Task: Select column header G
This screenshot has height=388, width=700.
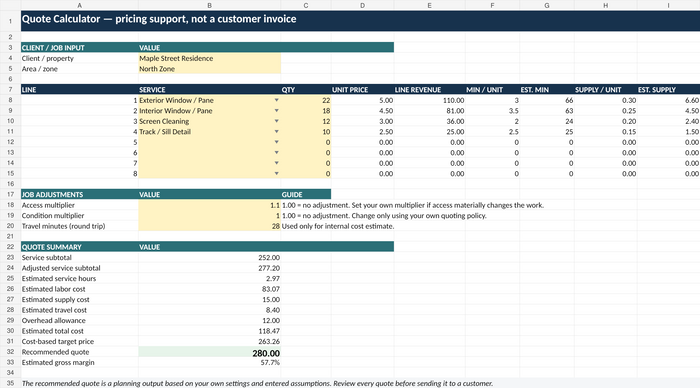Action: point(546,5)
